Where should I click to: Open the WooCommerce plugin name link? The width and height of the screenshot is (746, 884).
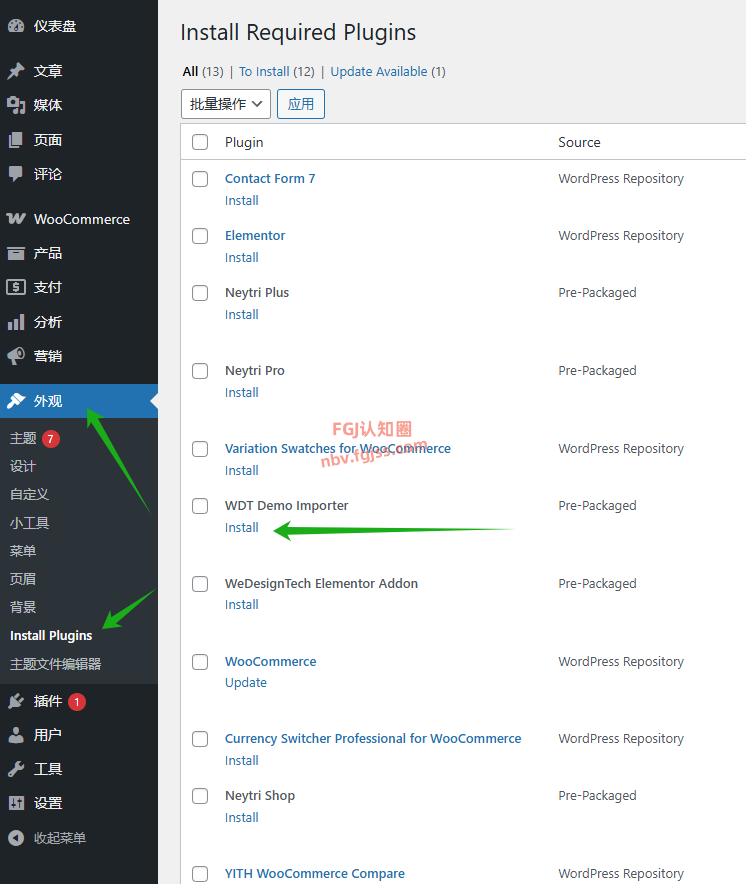pos(271,661)
